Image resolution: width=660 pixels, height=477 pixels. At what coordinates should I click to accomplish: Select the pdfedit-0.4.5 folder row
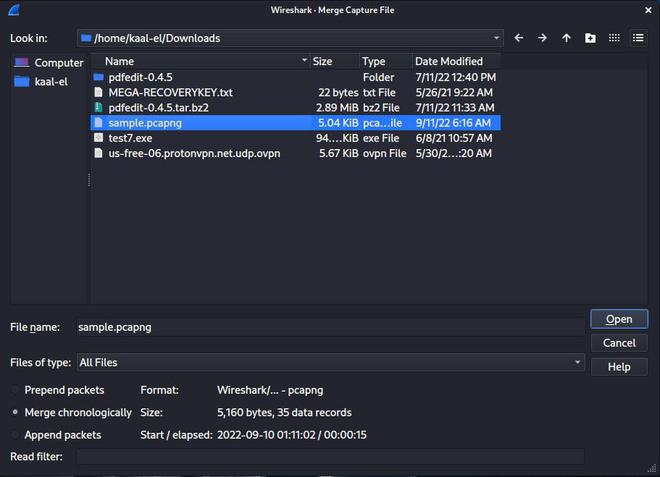296,77
